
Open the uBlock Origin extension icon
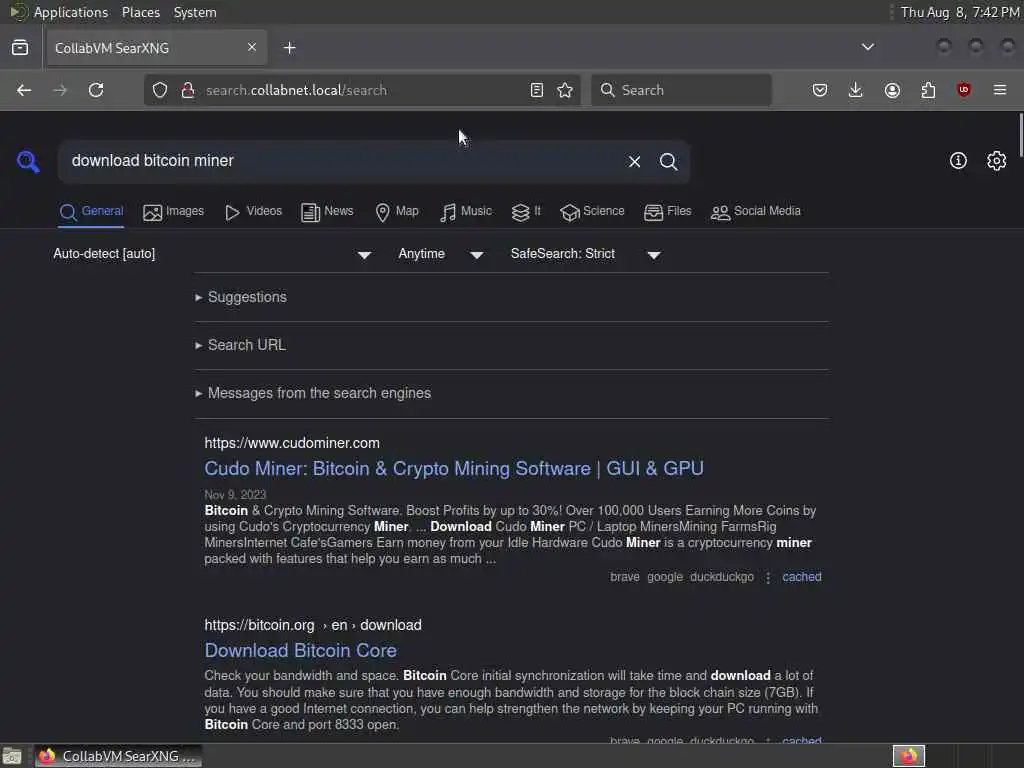964,90
